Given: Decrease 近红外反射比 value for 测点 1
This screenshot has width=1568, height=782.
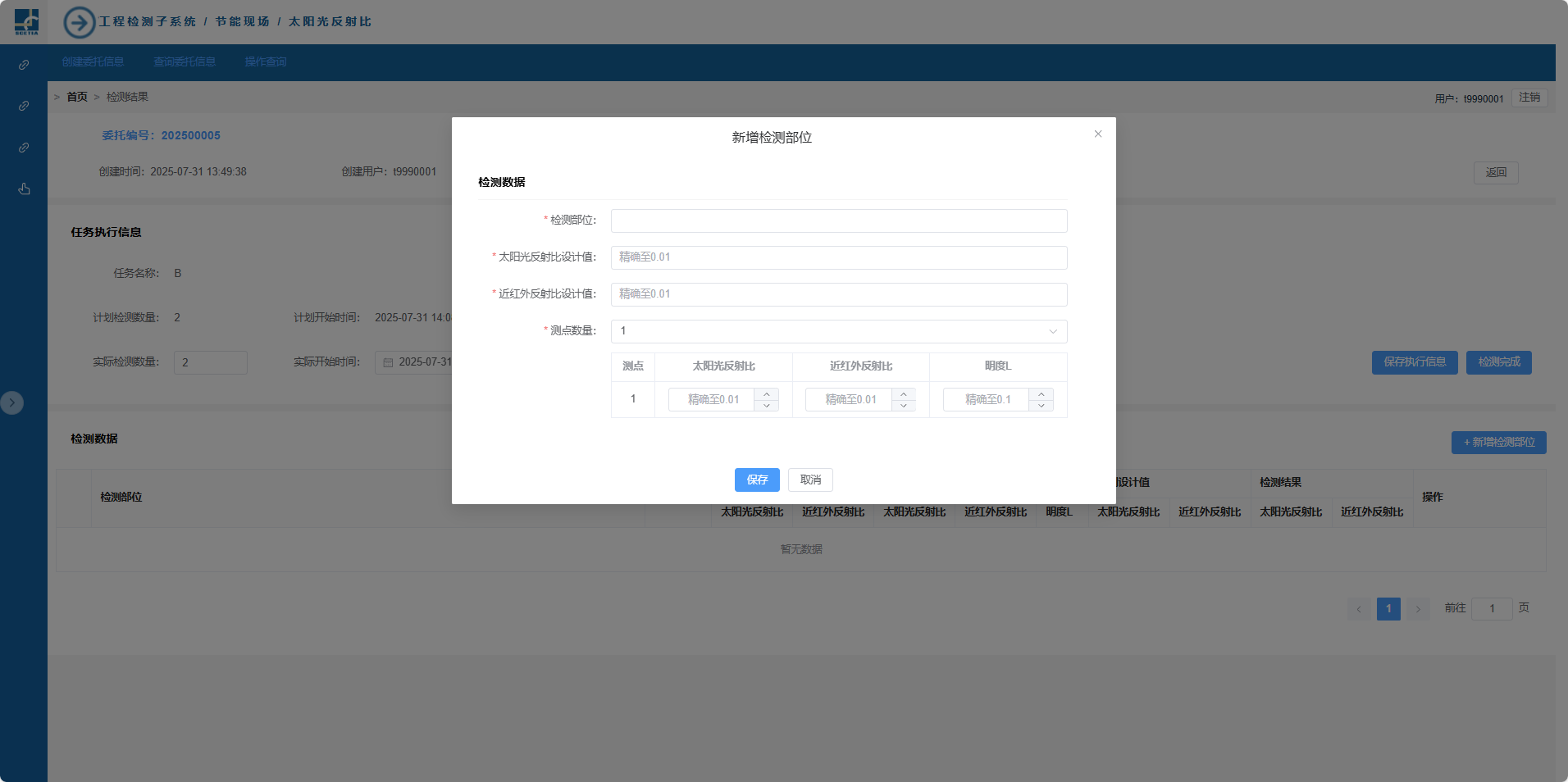Looking at the screenshot, I should pyautogui.click(x=903, y=406).
